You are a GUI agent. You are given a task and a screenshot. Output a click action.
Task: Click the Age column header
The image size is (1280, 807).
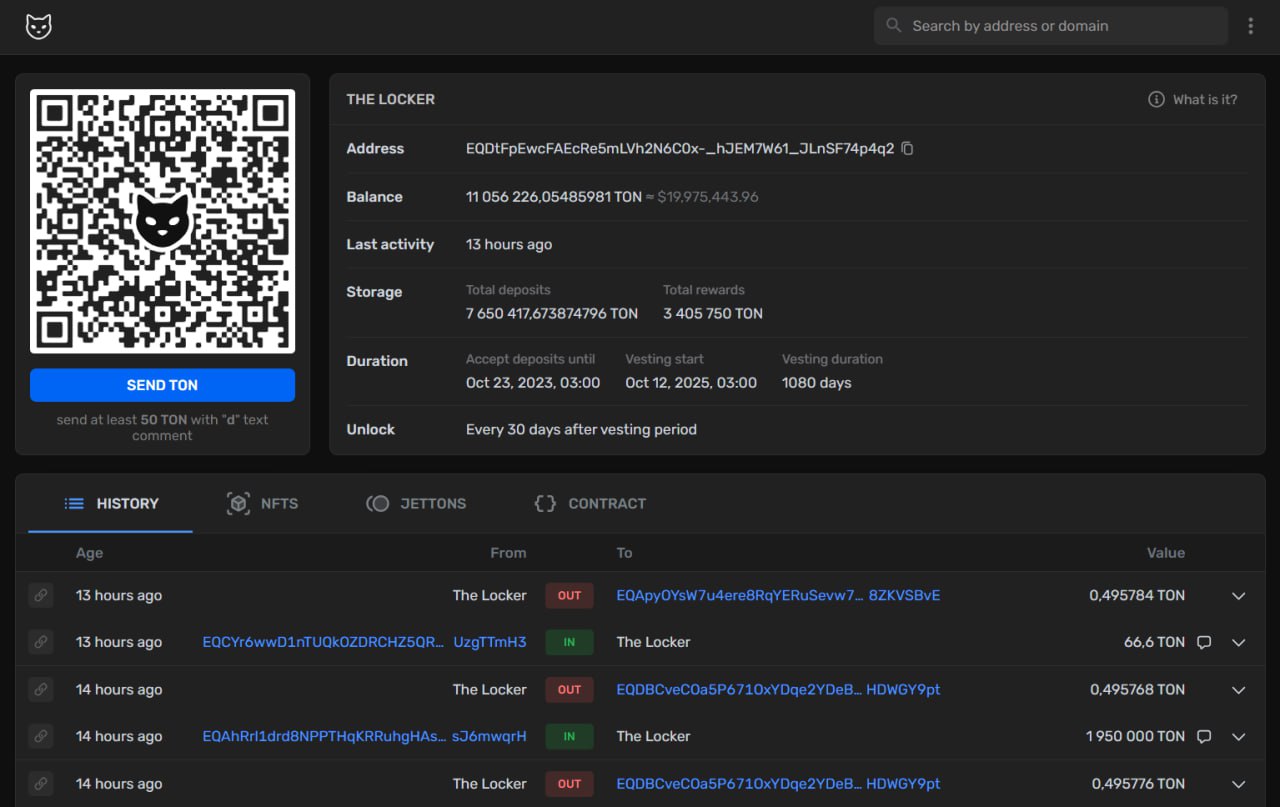[x=89, y=553]
